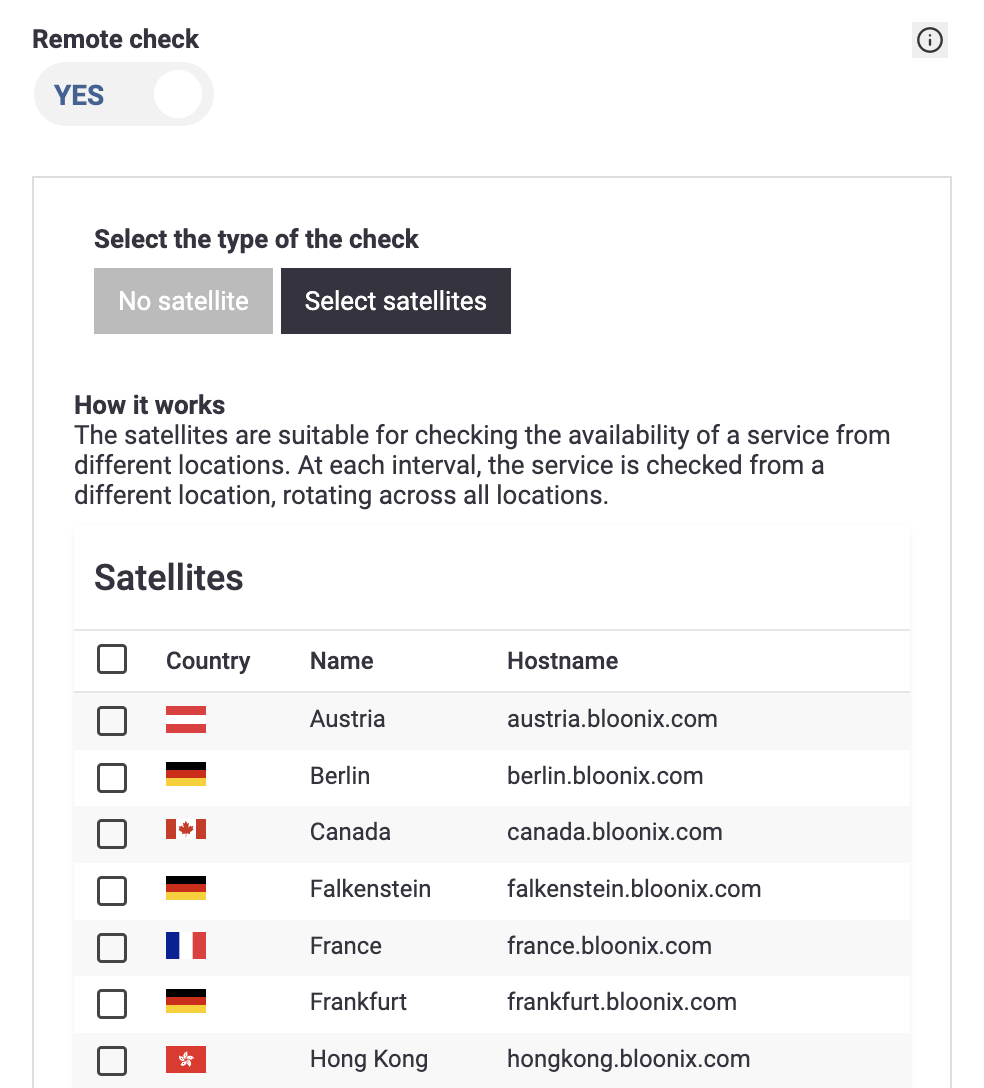Click the France flag icon

coord(186,946)
